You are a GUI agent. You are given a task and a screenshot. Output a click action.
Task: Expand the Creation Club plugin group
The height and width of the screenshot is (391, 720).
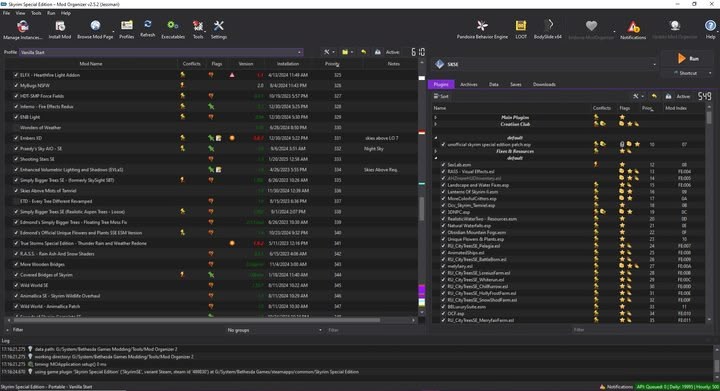(x=435, y=124)
